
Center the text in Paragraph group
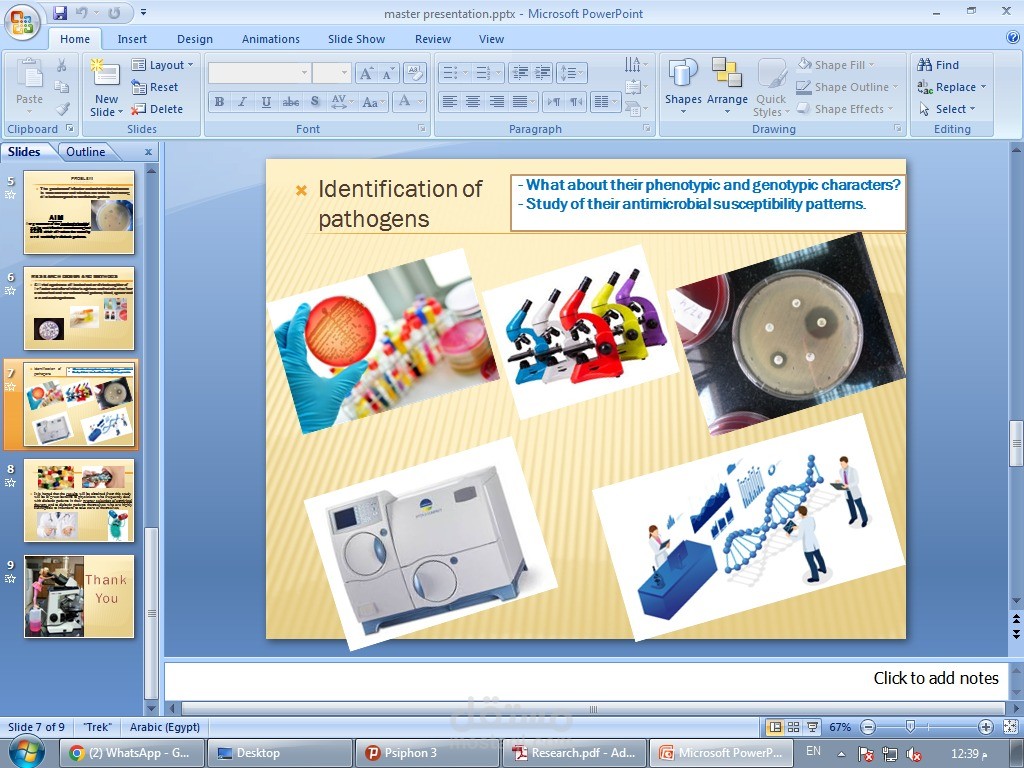click(x=473, y=102)
